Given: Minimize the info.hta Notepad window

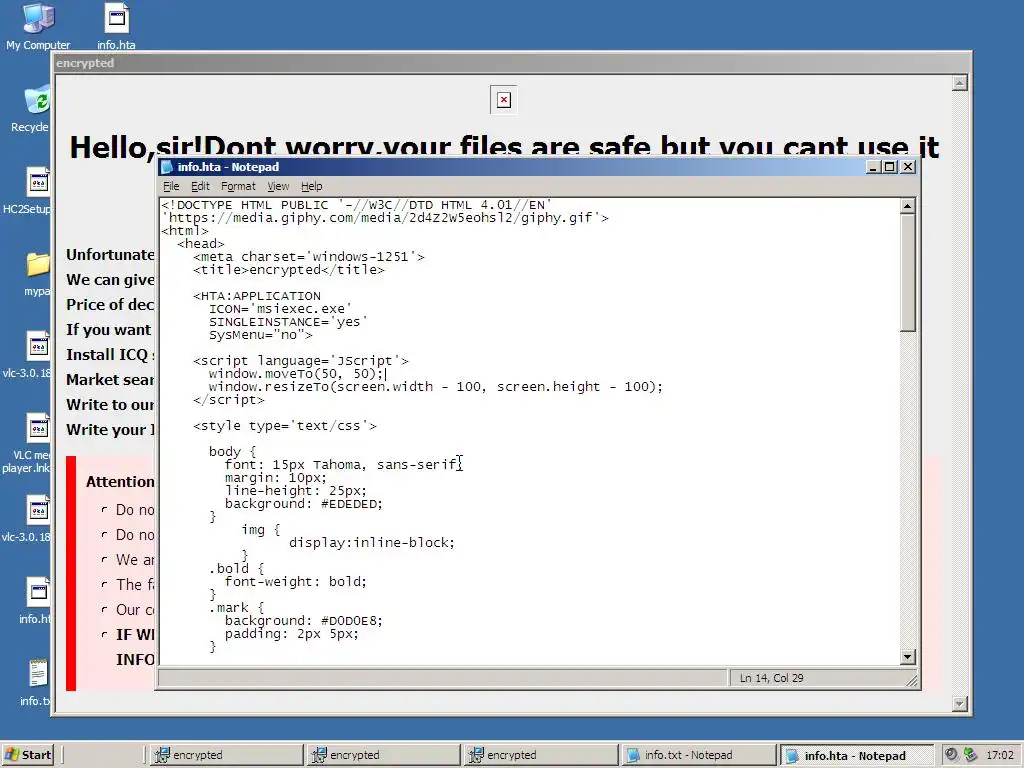Looking at the screenshot, I should coord(874,167).
